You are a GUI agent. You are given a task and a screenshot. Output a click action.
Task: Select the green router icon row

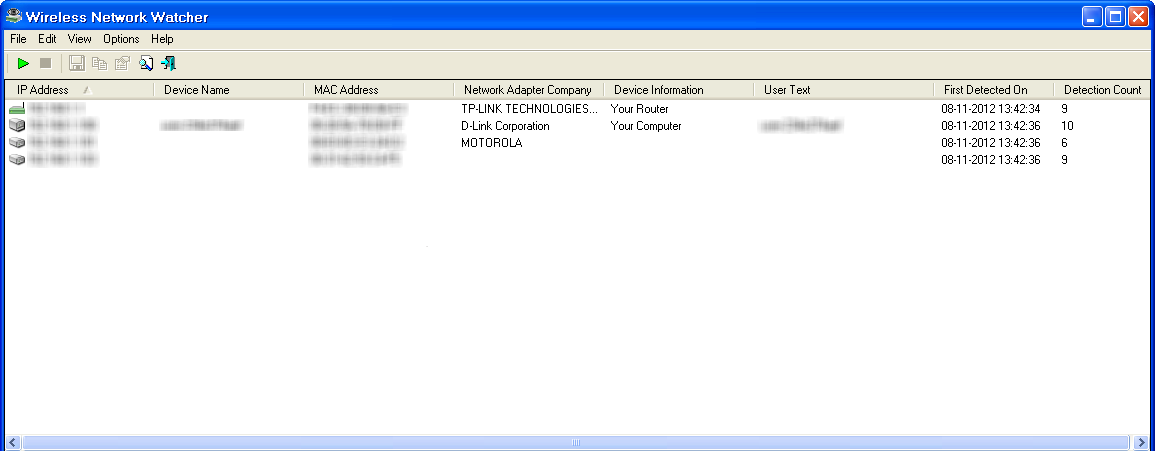[17, 109]
